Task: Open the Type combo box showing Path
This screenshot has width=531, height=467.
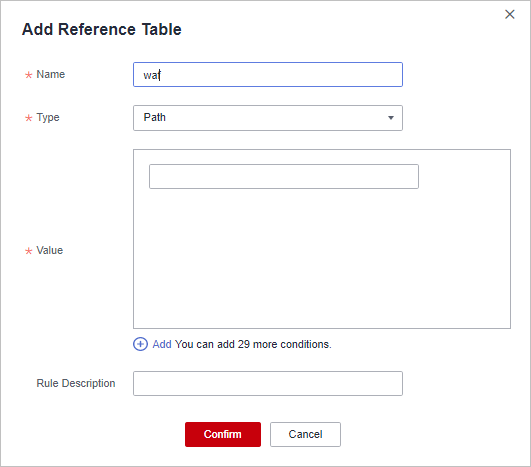Action: point(268,118)
